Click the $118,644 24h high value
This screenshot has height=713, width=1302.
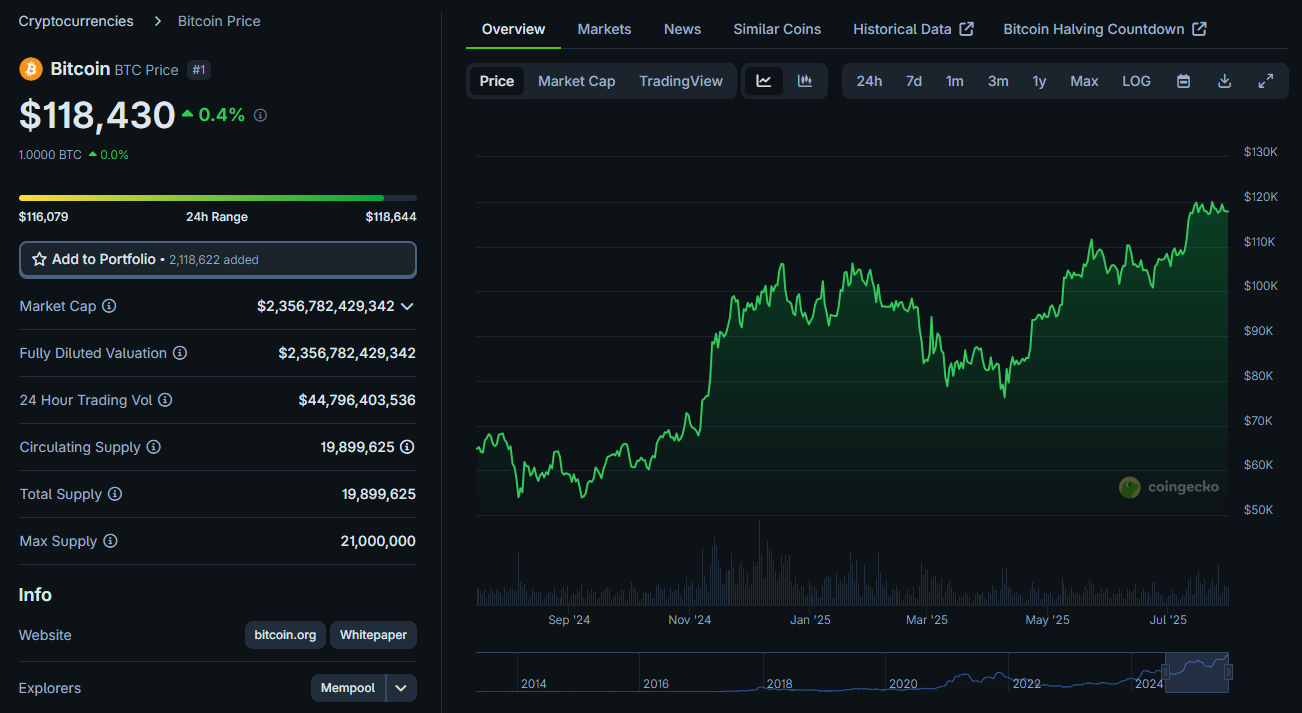[x=391, y=217]
